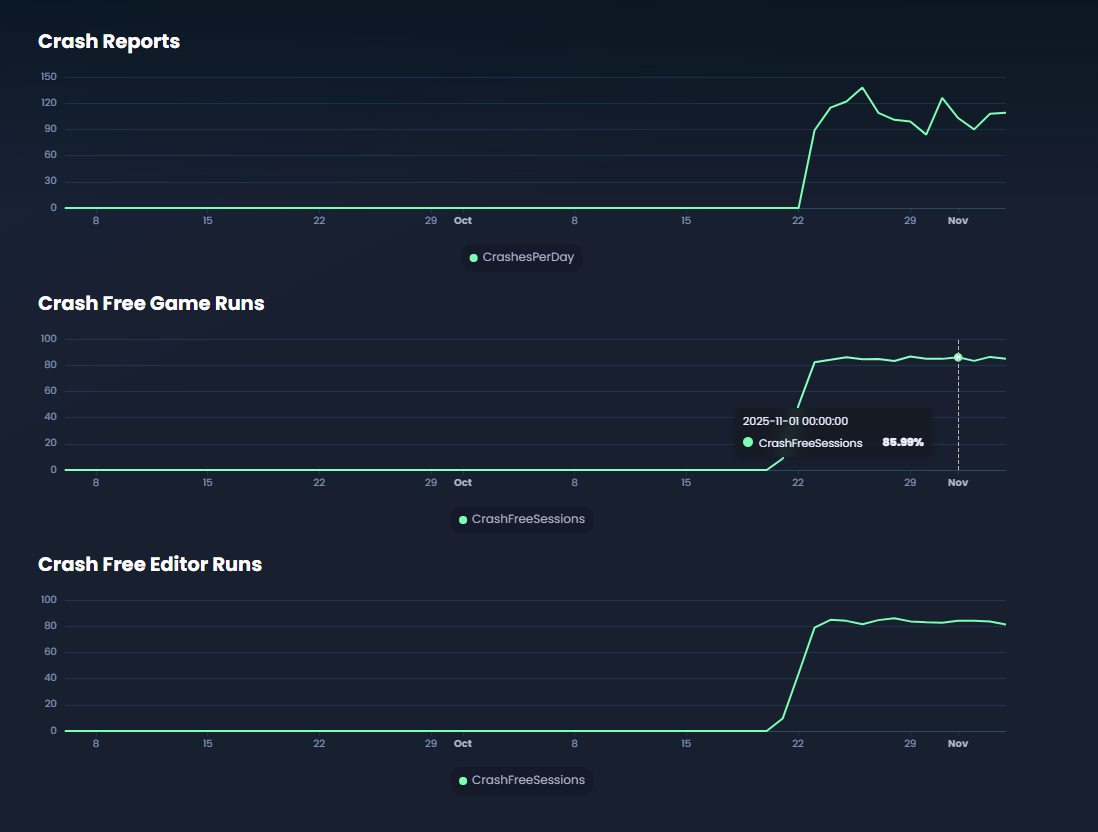Click the Oct label on Editor Runs axis

[x=463, y=744]
